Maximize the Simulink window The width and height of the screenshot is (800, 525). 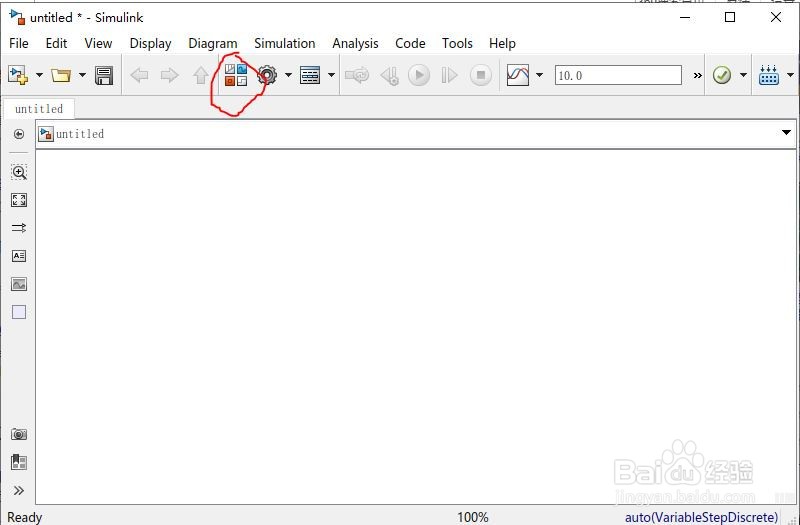pyautogui.click(x=730, y=17)
